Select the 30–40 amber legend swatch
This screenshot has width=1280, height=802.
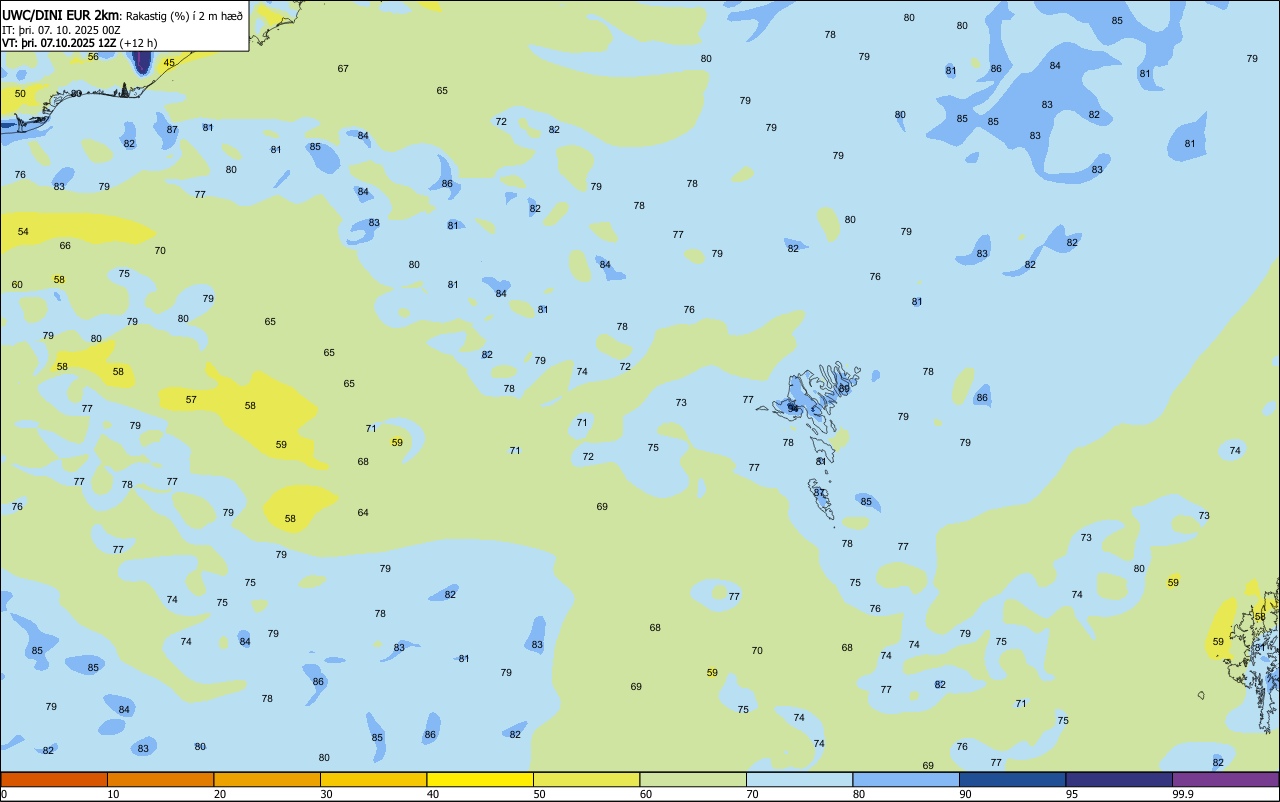tap(373, 779)
